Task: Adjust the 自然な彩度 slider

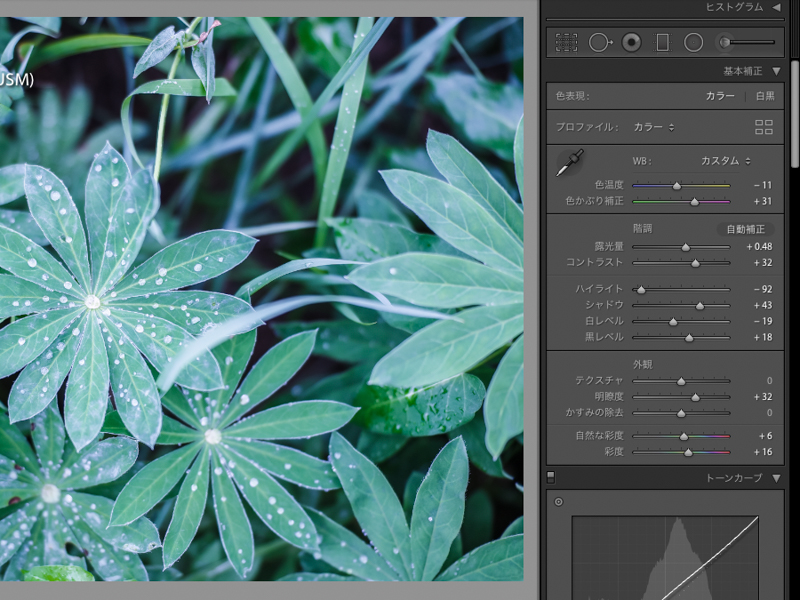Action: (x=681, y=436)
